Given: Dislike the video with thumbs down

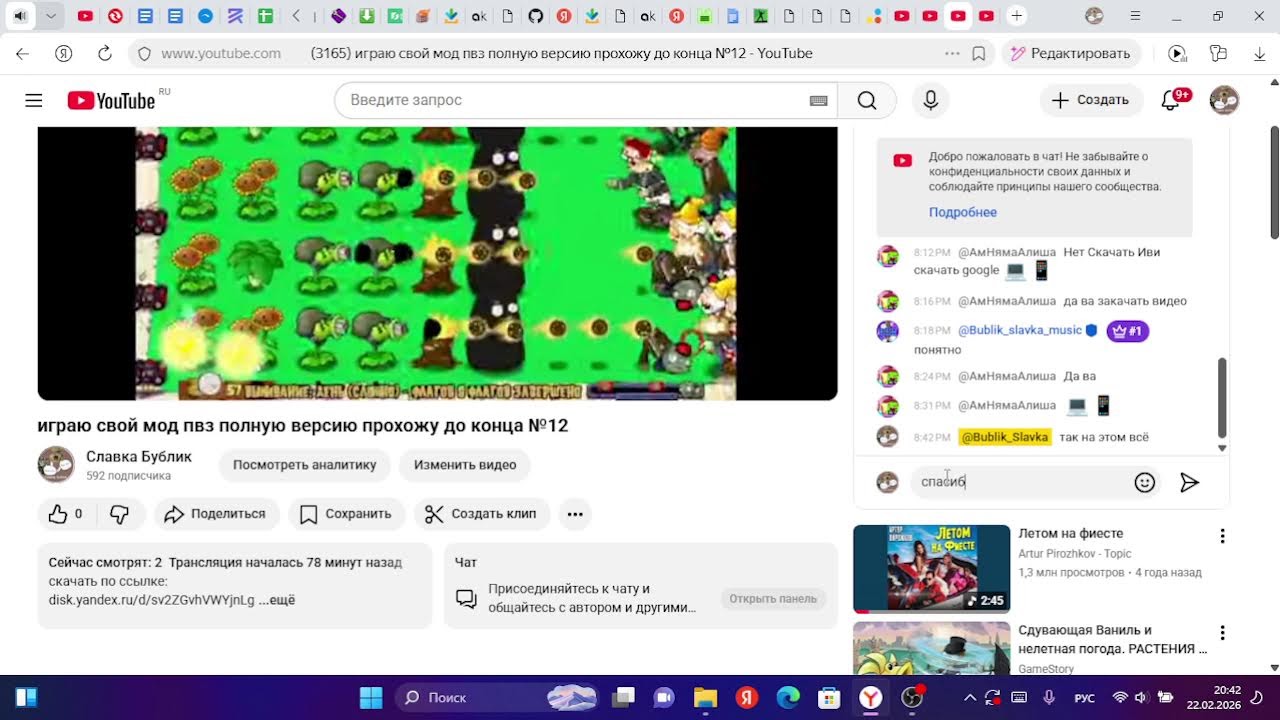Looking at the screenshot, I should point(119,514).
